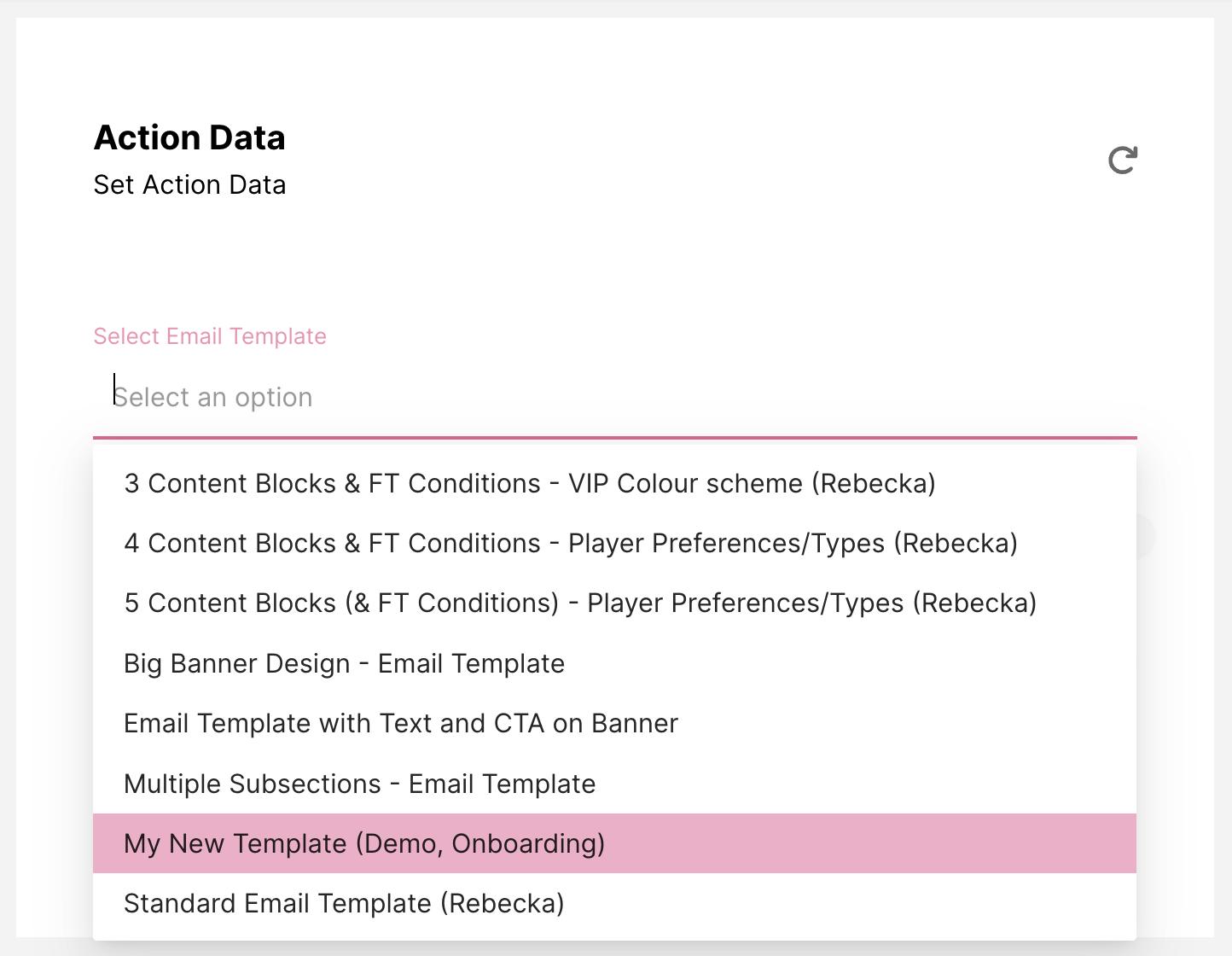Screen dimensions: 1232x956
Task: Click the 'Set Action Data' subtitle text
Action: coord(189,185)
